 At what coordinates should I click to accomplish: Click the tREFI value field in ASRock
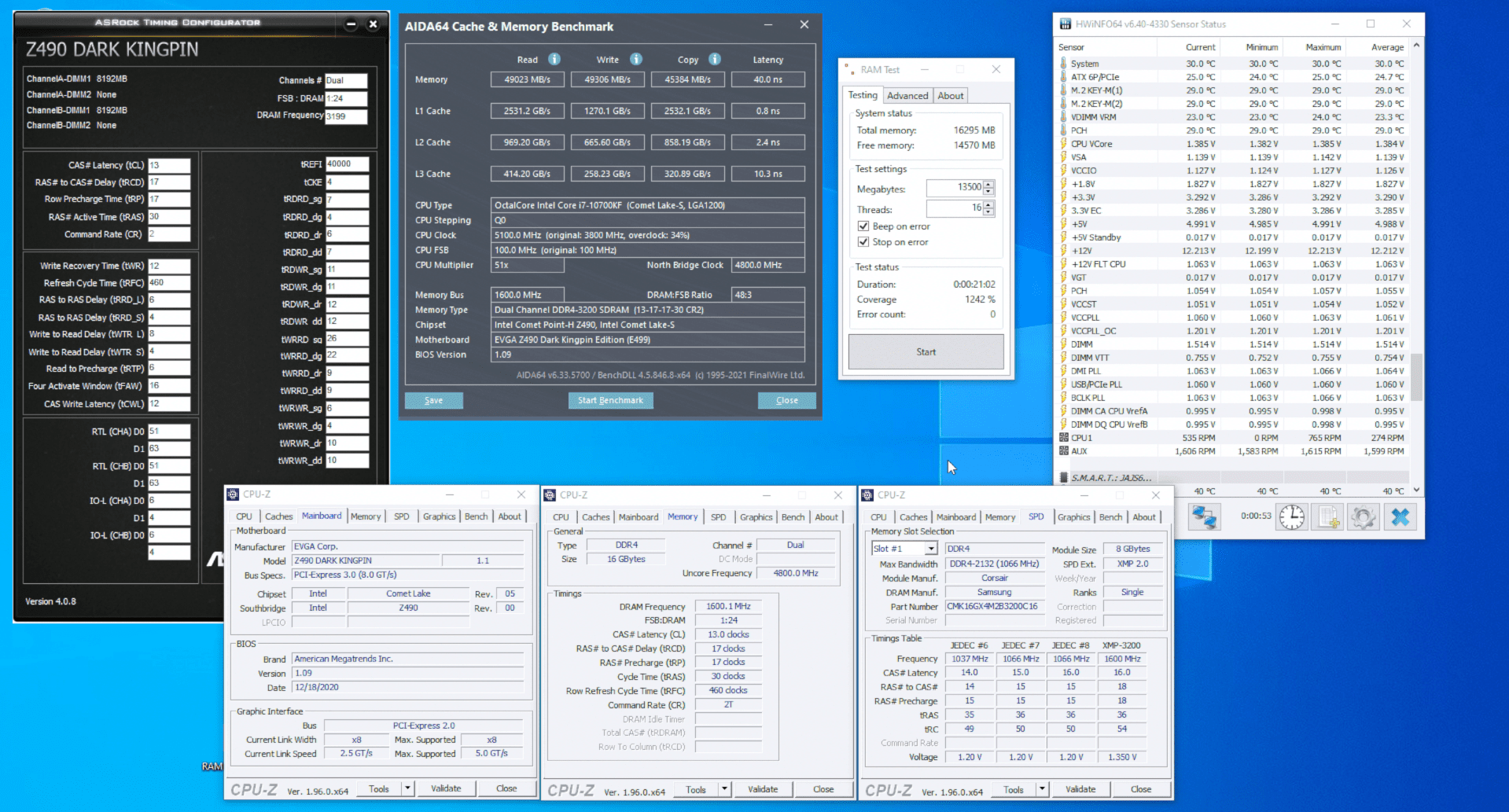347,164
